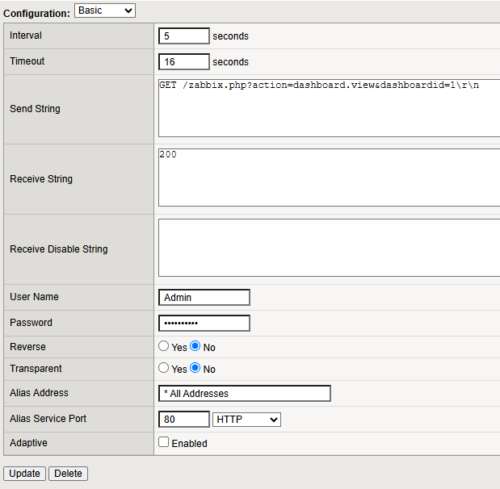Click the Receive String label

point(41,179)
